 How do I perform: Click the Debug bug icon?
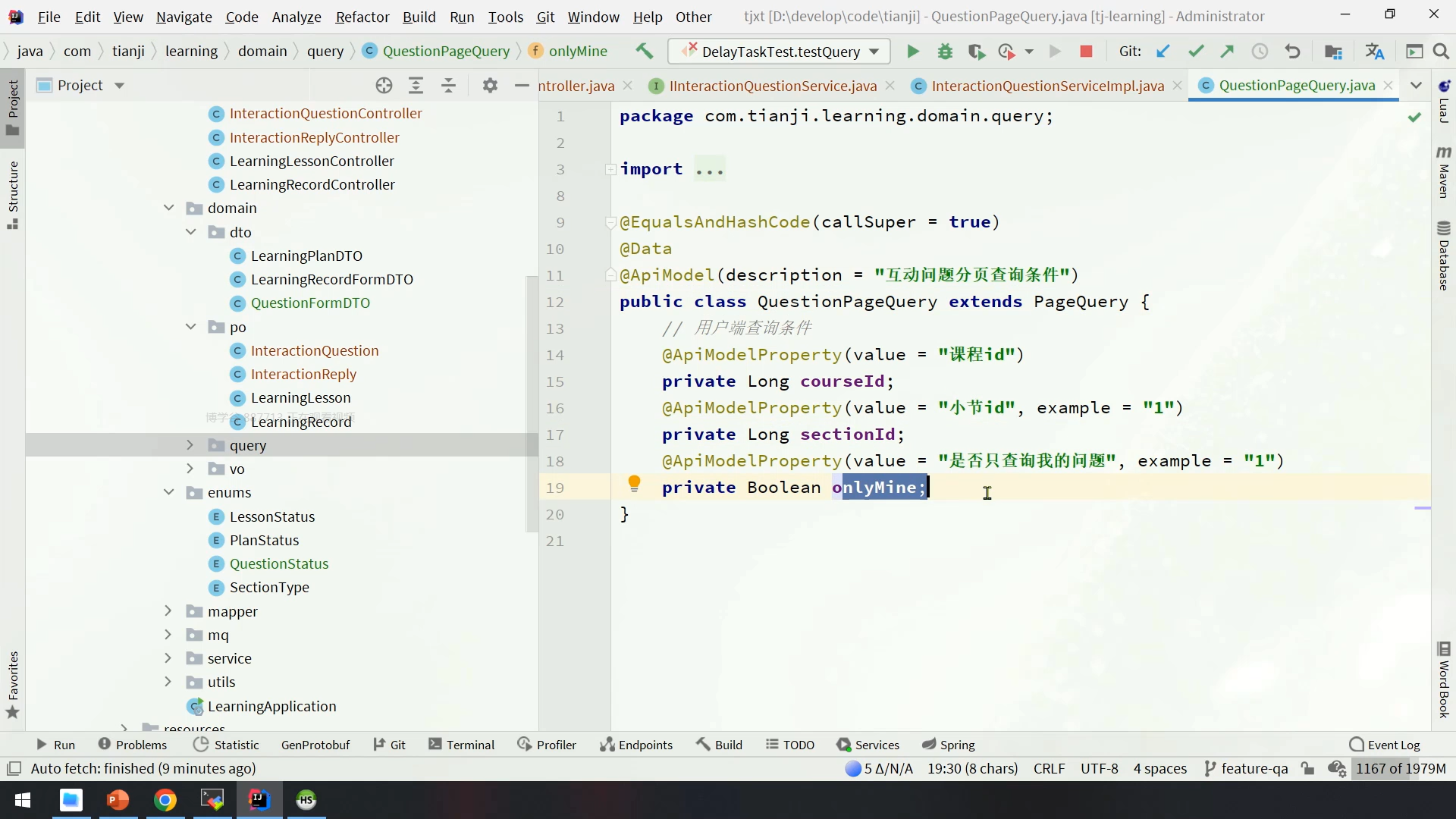pos(945,52)
